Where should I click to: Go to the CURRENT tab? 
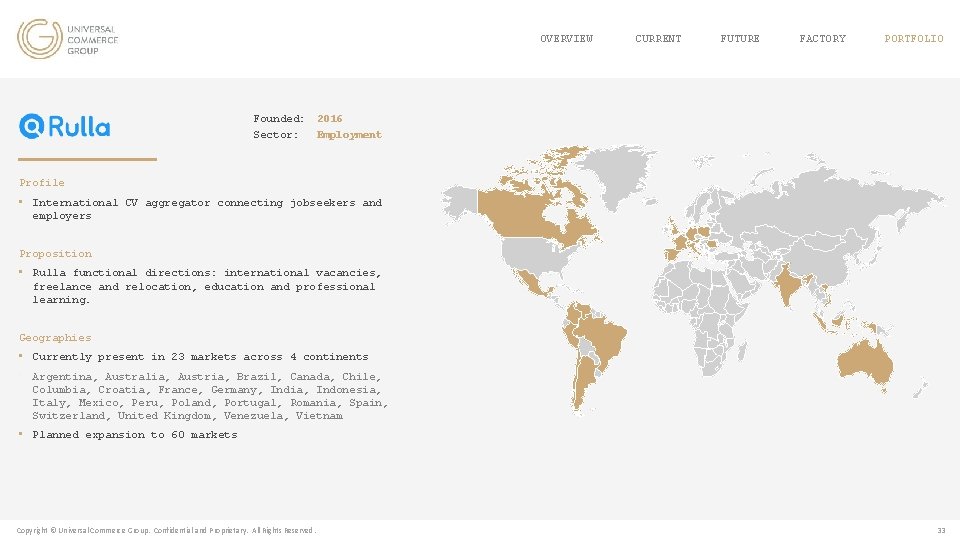point(658,39)
